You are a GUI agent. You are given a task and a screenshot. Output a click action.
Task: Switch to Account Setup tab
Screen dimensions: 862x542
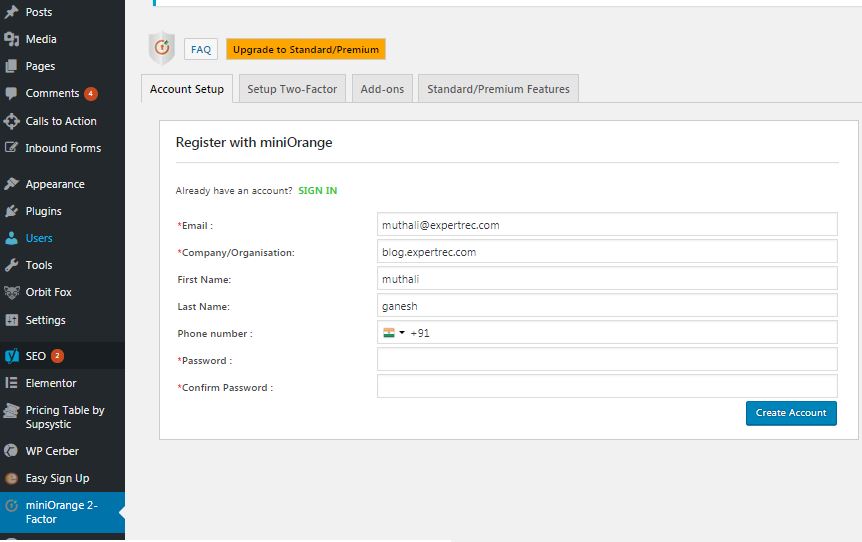tap(187, 89)
